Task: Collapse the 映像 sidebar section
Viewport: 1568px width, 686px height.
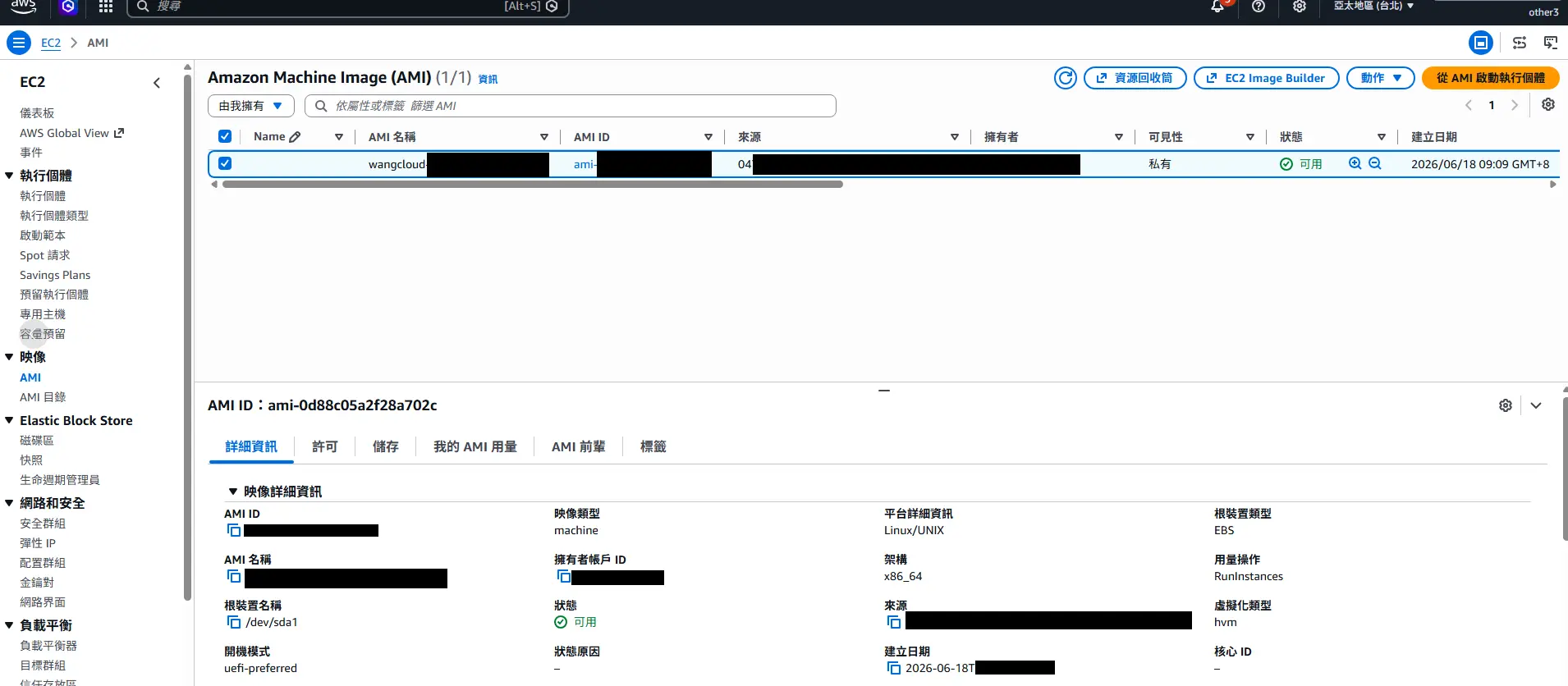Action: [x=9, y=356]
